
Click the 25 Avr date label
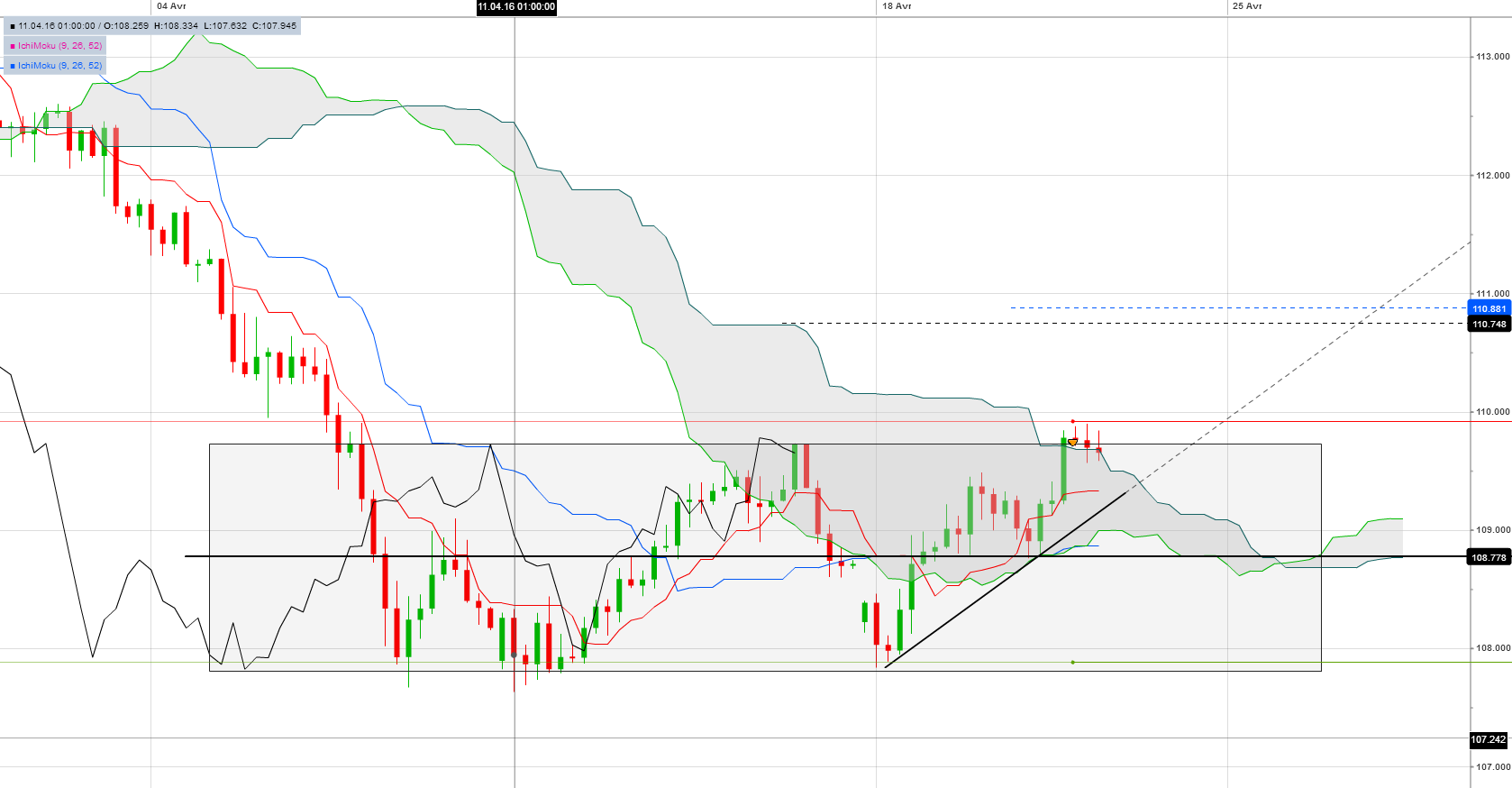pos(1247,6)
